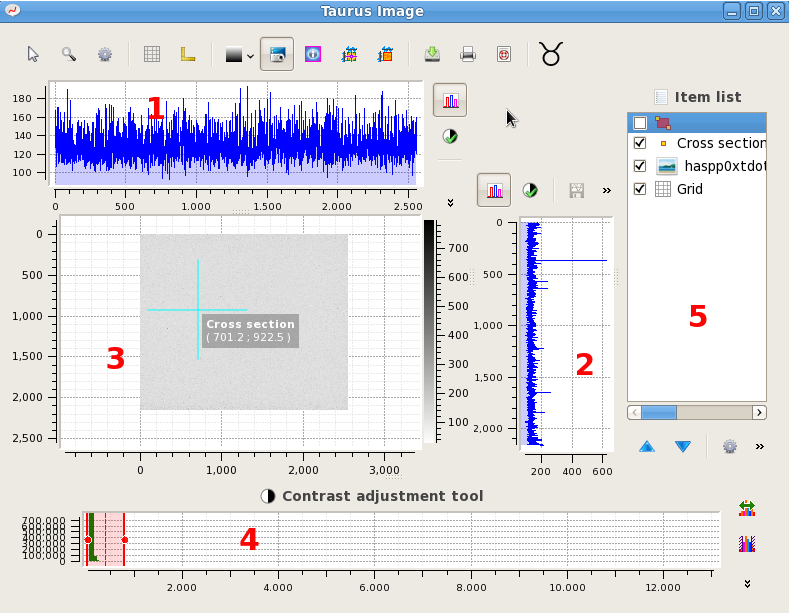Click the red shape icon in highlighted row
The width and height of the screenshot is (790, 613).
coord(663,123)
